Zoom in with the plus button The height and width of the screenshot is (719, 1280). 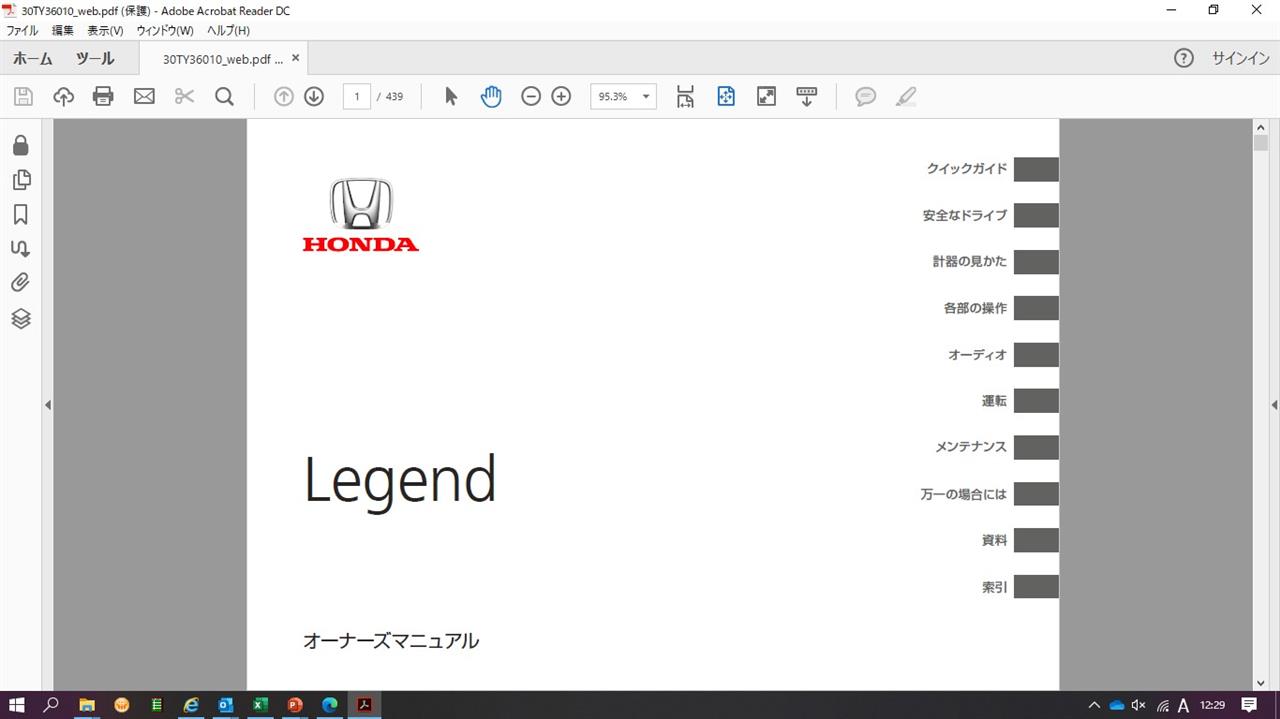click(561, 97)
